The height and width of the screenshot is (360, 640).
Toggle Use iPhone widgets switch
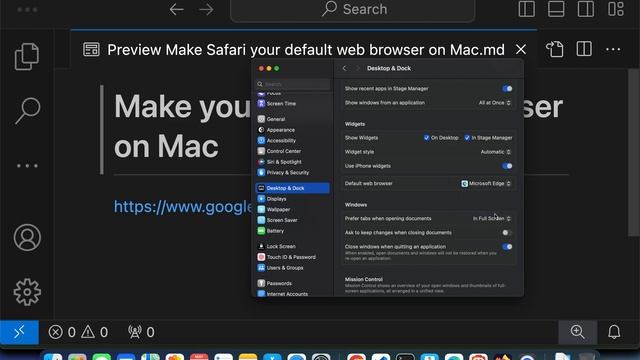point(507,166)
